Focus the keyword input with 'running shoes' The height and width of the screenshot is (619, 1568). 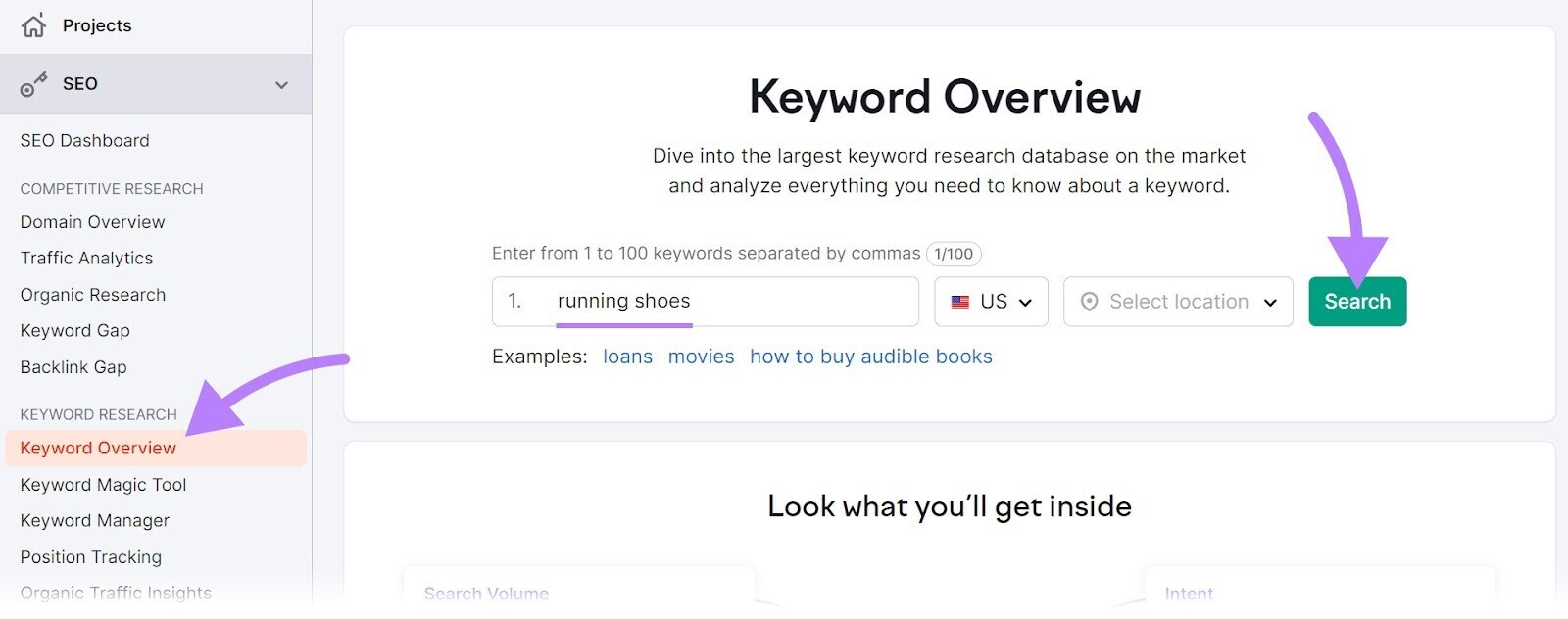tap(725, 302)
